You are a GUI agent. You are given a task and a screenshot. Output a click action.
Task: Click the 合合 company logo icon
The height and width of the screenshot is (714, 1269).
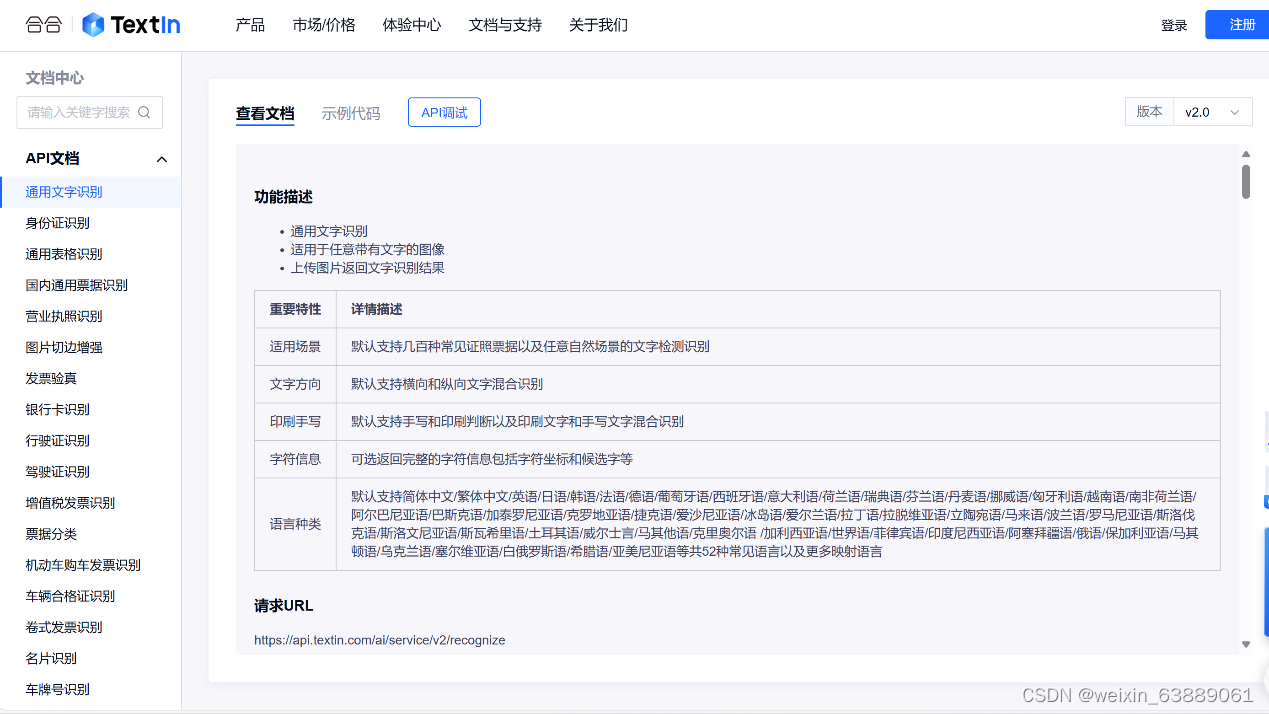tap(42, 24)
